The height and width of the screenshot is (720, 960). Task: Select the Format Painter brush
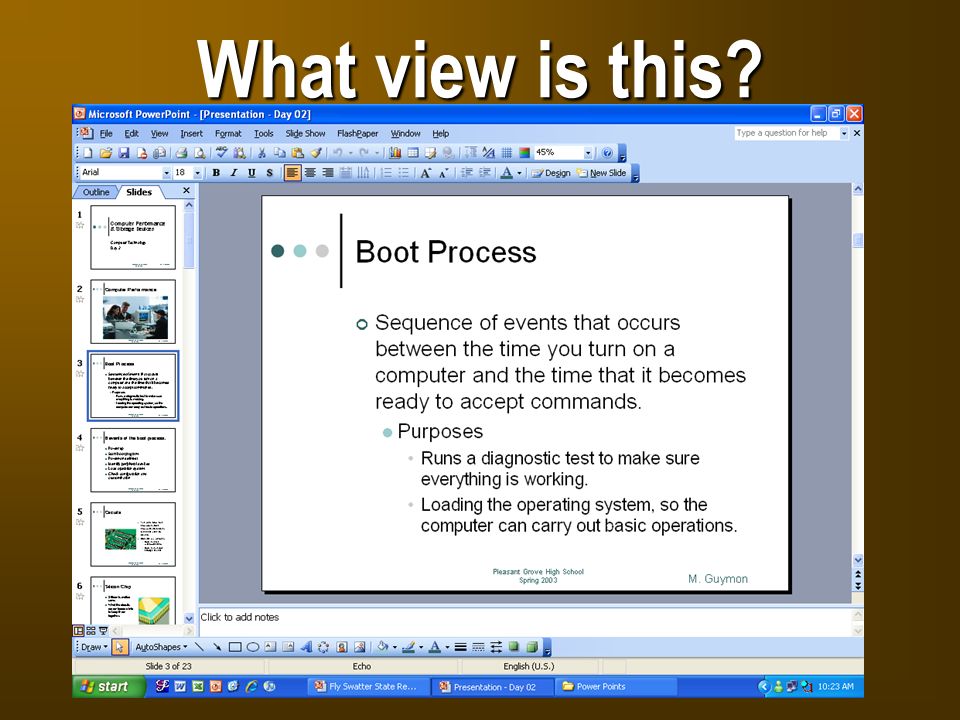click(x=316, y=152)
